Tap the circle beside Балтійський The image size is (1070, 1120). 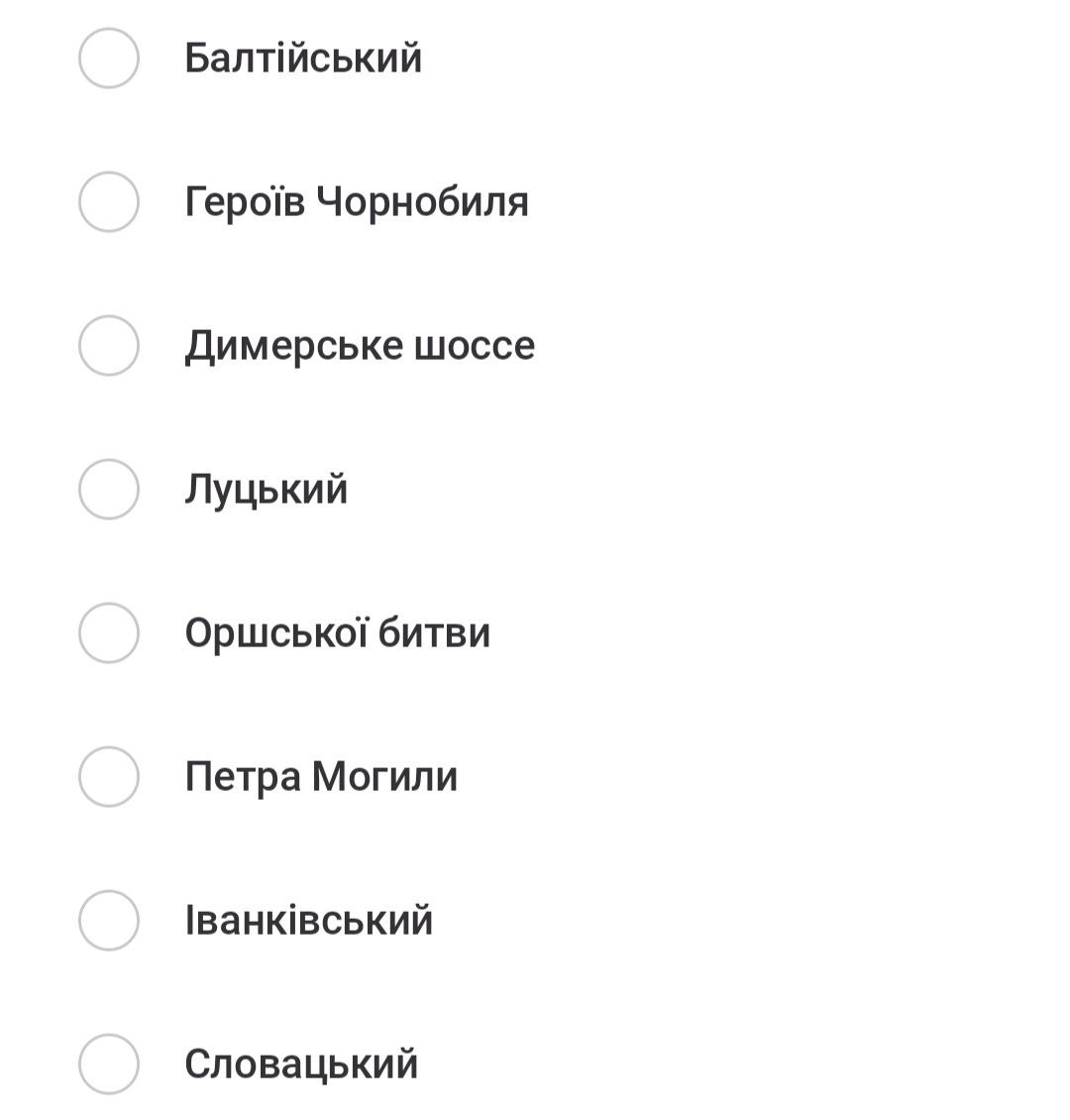coord(108,58)
